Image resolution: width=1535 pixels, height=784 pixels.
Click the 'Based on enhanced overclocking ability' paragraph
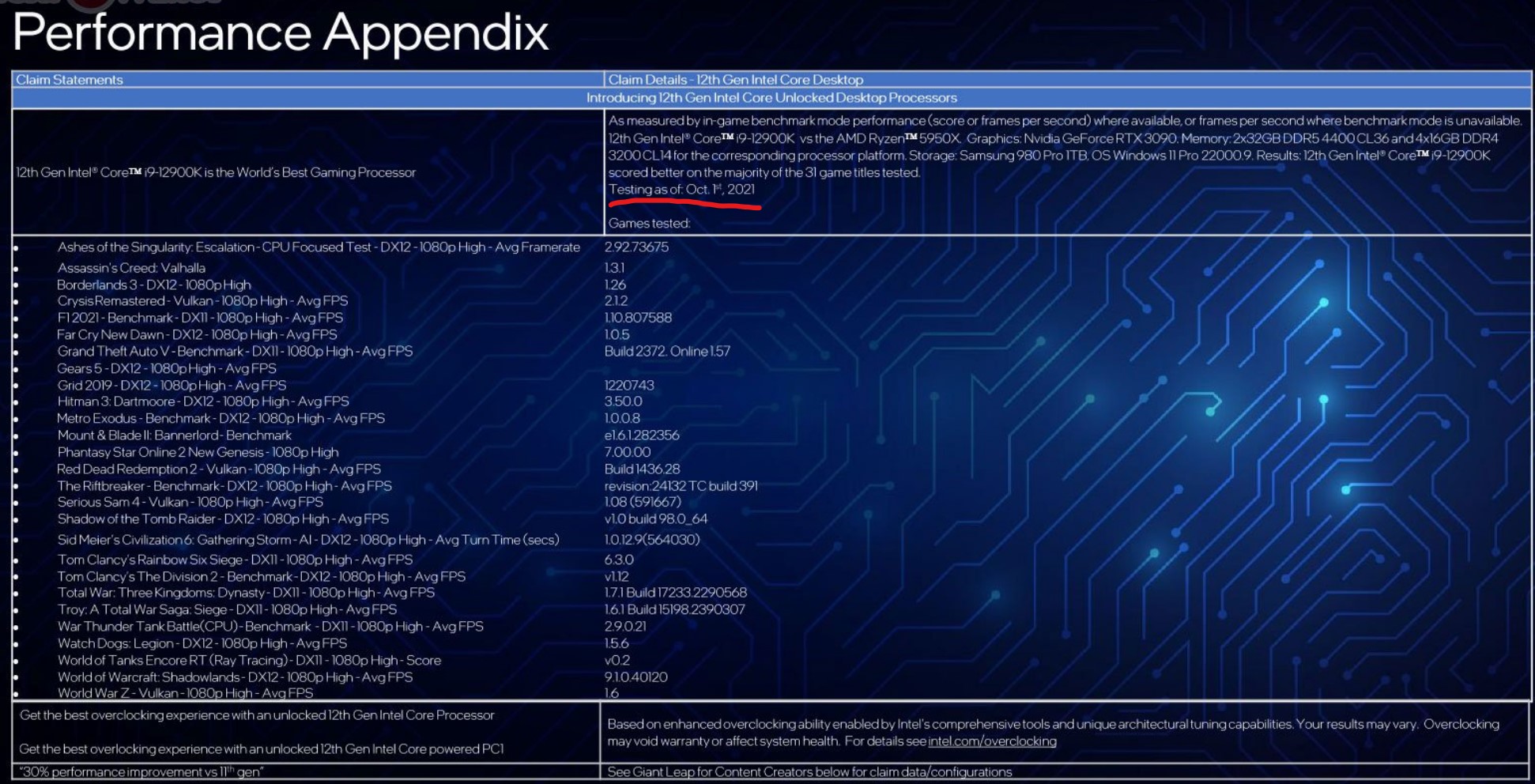(1053, 733)
